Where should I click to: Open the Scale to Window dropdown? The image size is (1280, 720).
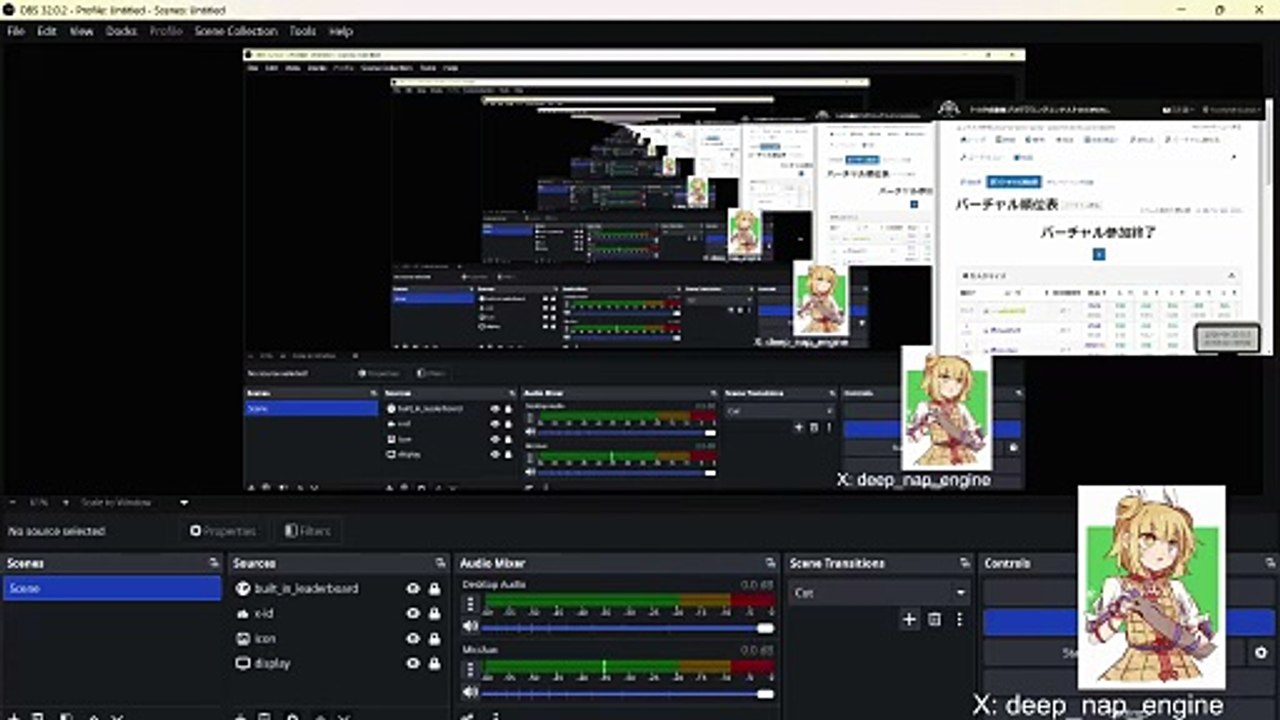[x=133, y=502]
